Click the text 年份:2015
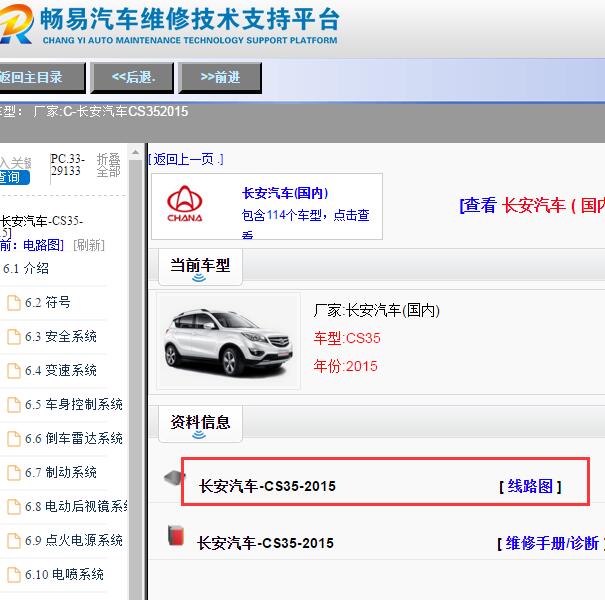Viewport: 605px width, 600px height. (x=345, y=366)
